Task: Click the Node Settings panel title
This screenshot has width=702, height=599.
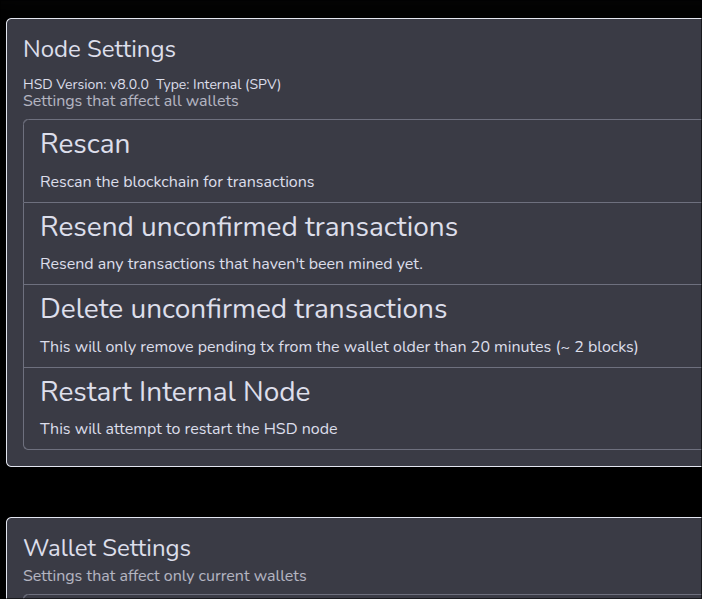Action: [x=99, y=49]
